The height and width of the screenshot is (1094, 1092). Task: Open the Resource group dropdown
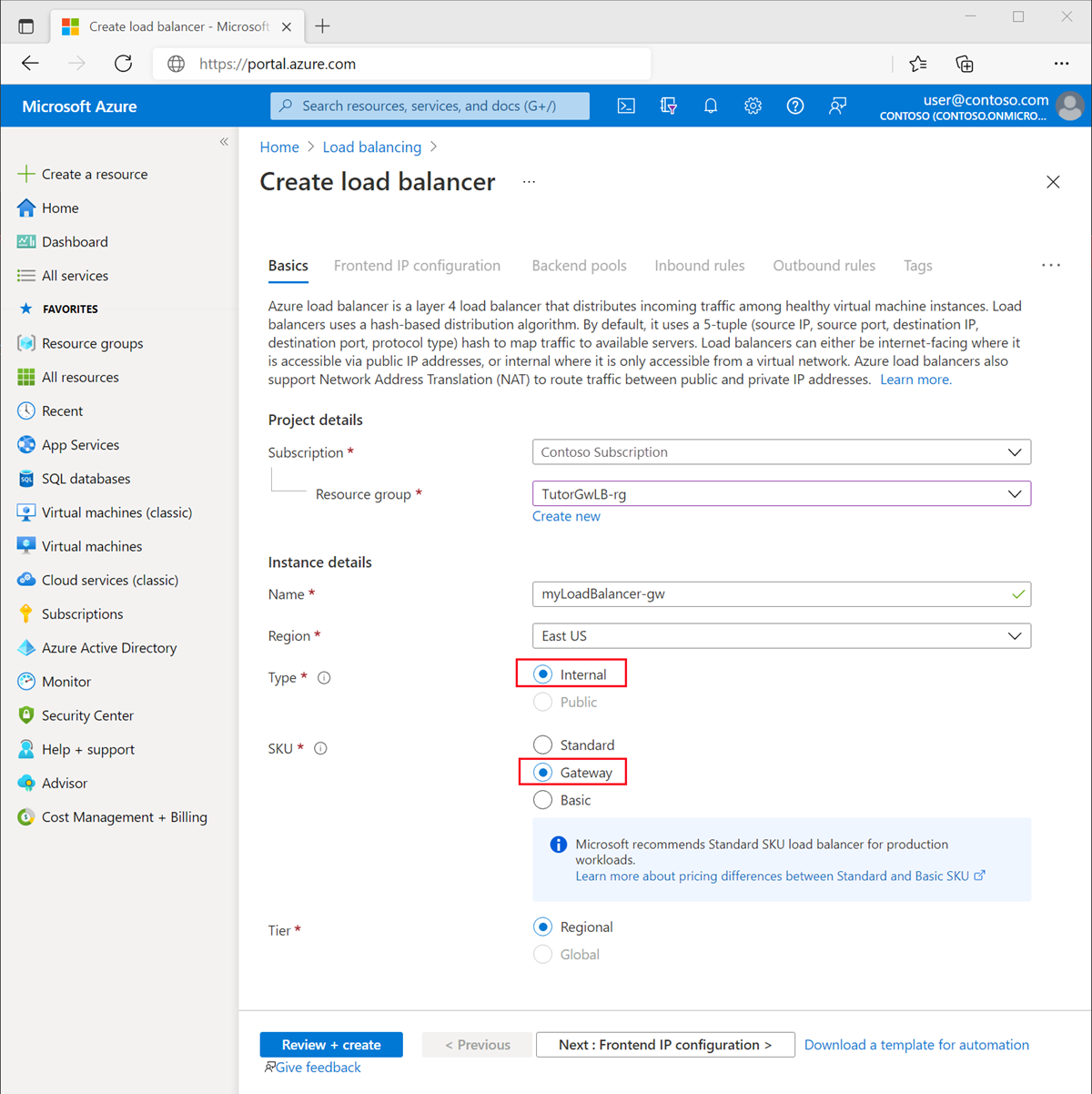click(x=781, y=494)
